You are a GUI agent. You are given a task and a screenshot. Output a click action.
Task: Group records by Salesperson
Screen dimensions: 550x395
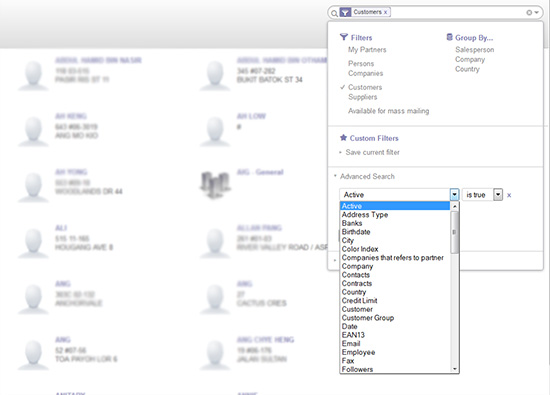pyautogui.click(x=475, y=50)
